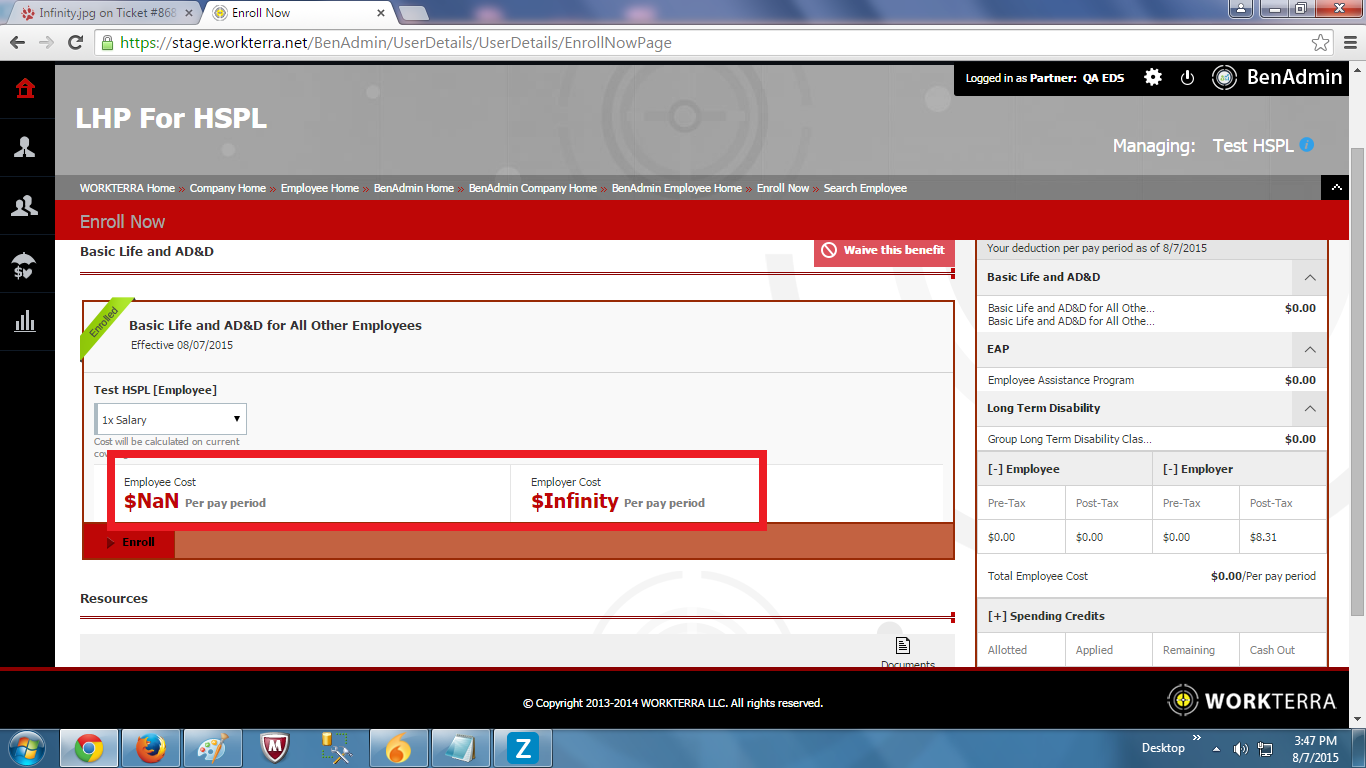Screen dimensions: 1366x768
Task: Click info icon next to Test HSPL
Action: 1307,145
